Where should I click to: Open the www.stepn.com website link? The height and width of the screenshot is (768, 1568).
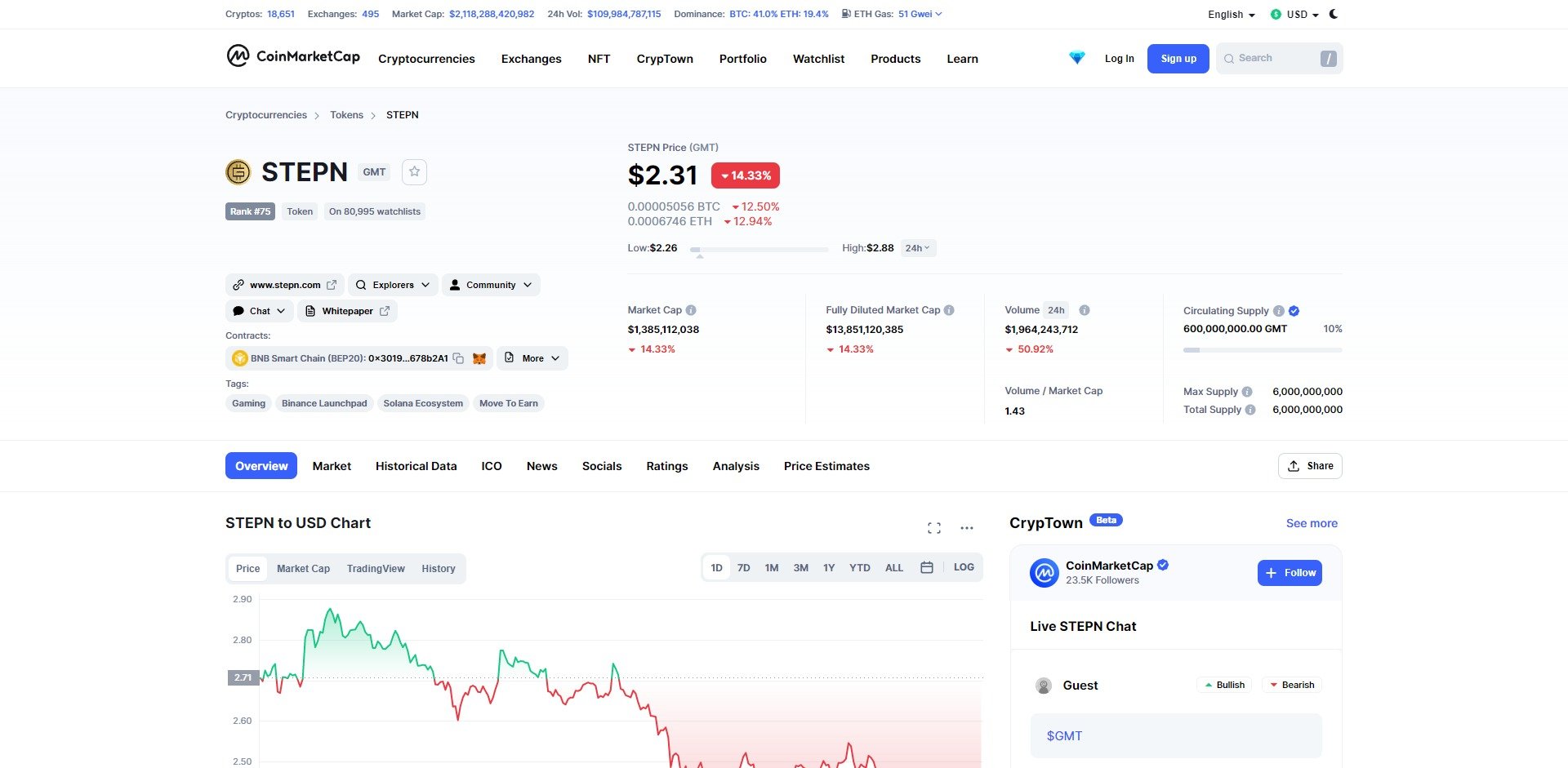(x=284, y=285)
